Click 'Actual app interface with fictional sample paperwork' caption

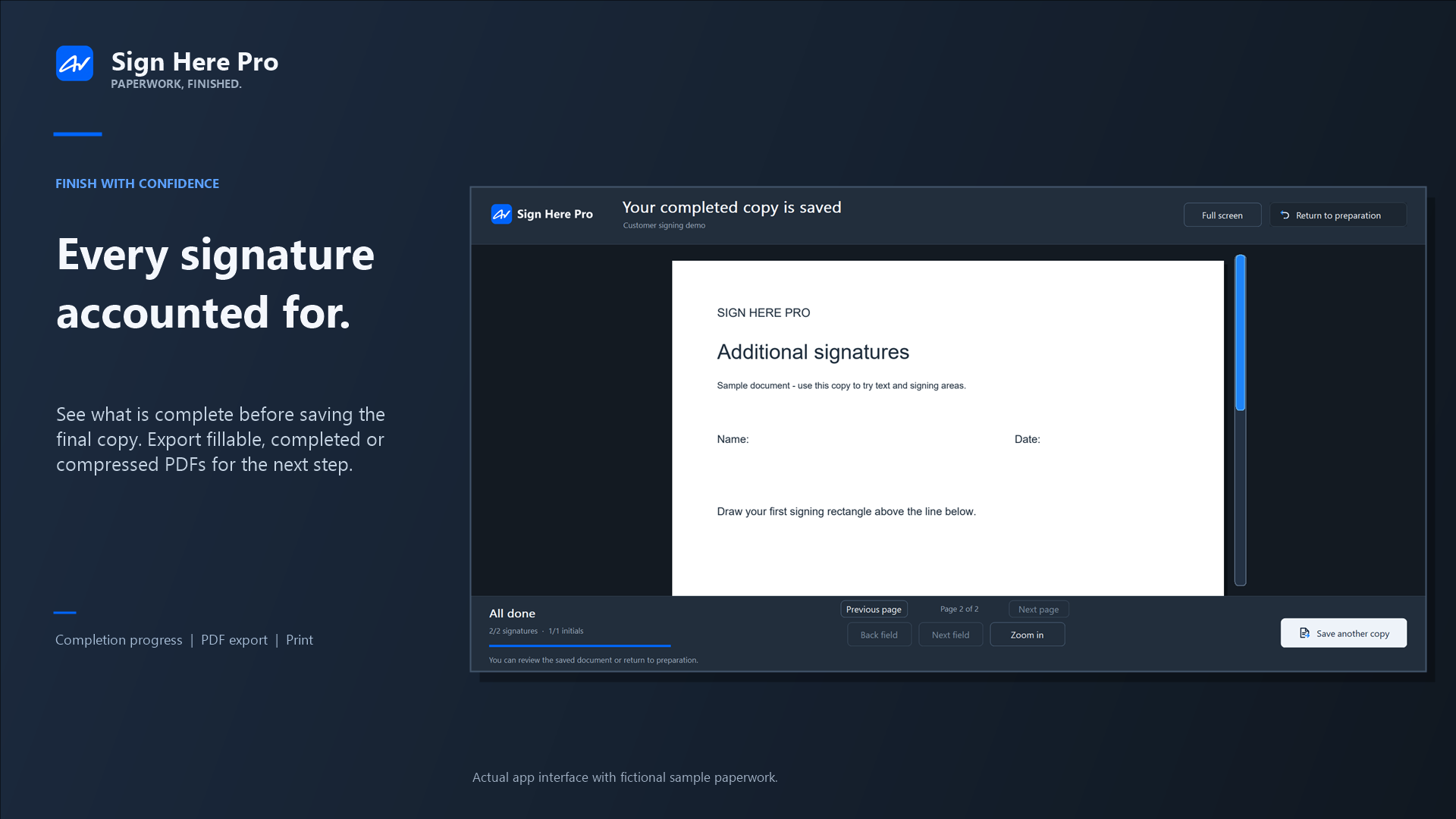click(x=625, y=777)
